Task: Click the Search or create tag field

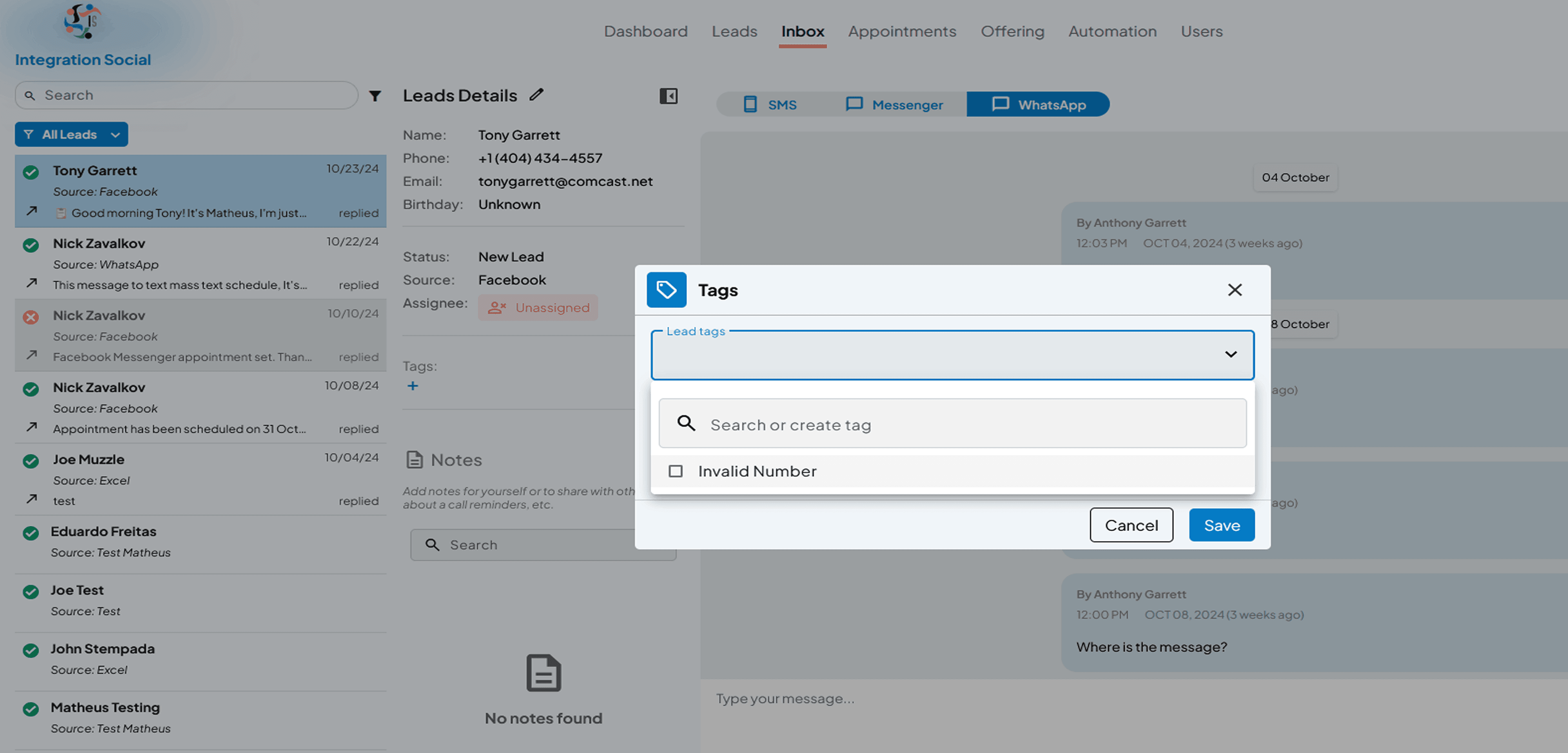Action: [952, 424]
